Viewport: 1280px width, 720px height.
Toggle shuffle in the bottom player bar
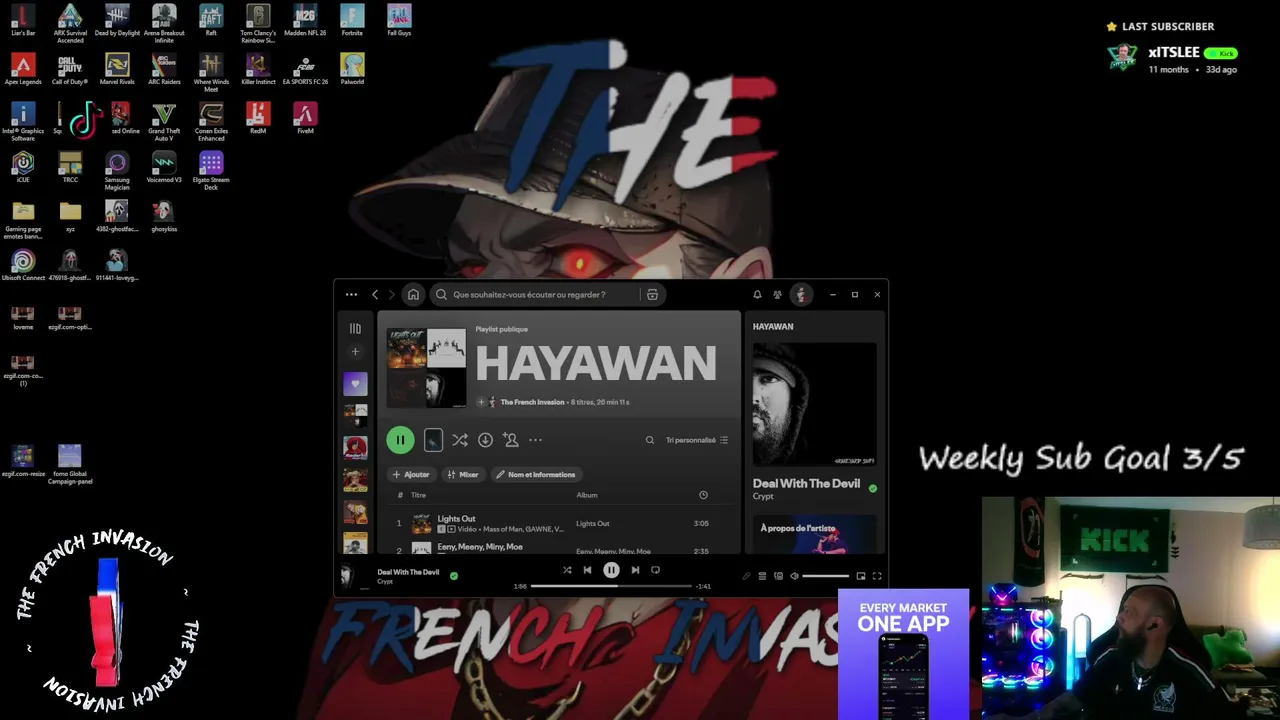tap(567, 570)
